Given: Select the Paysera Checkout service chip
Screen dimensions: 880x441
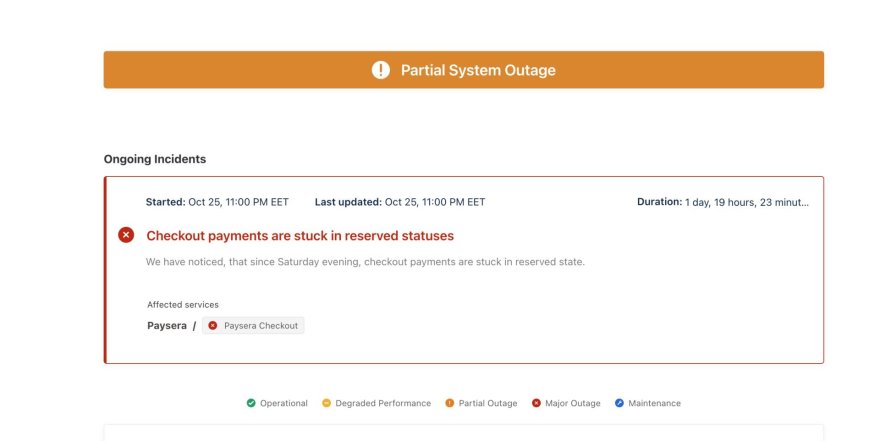Looking at the screenshot, I should pos(253,325).
